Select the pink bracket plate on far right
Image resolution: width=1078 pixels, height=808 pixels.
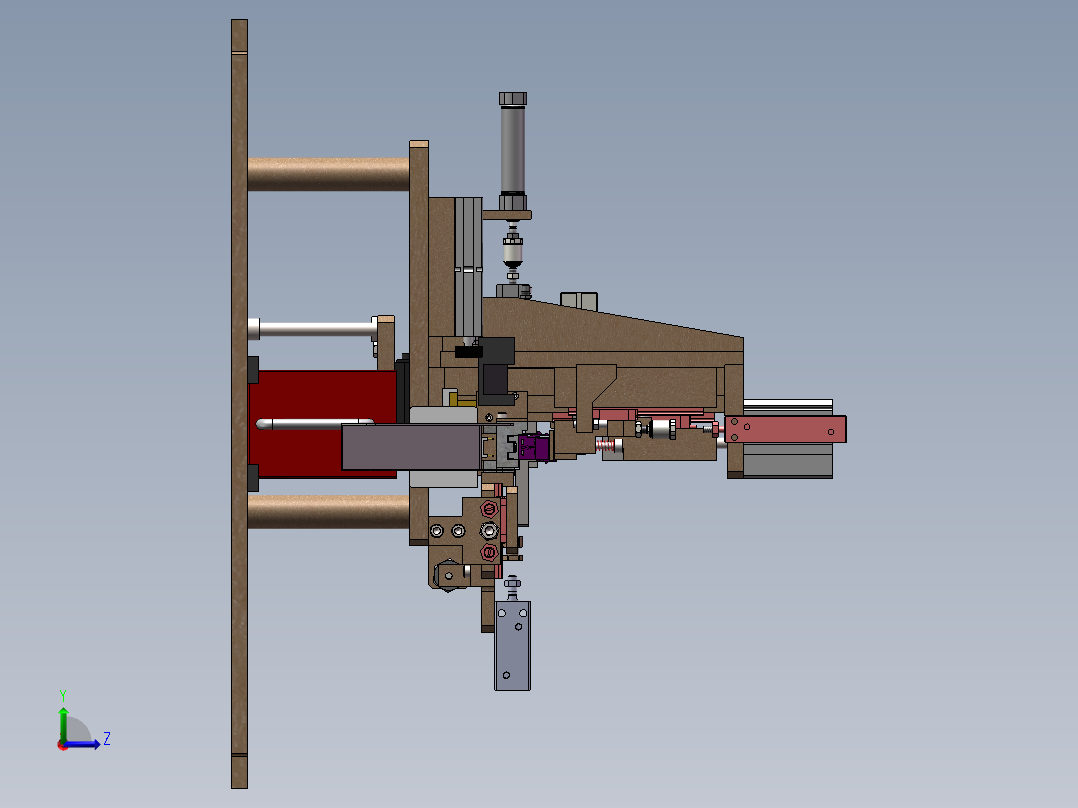click(785, 429)
